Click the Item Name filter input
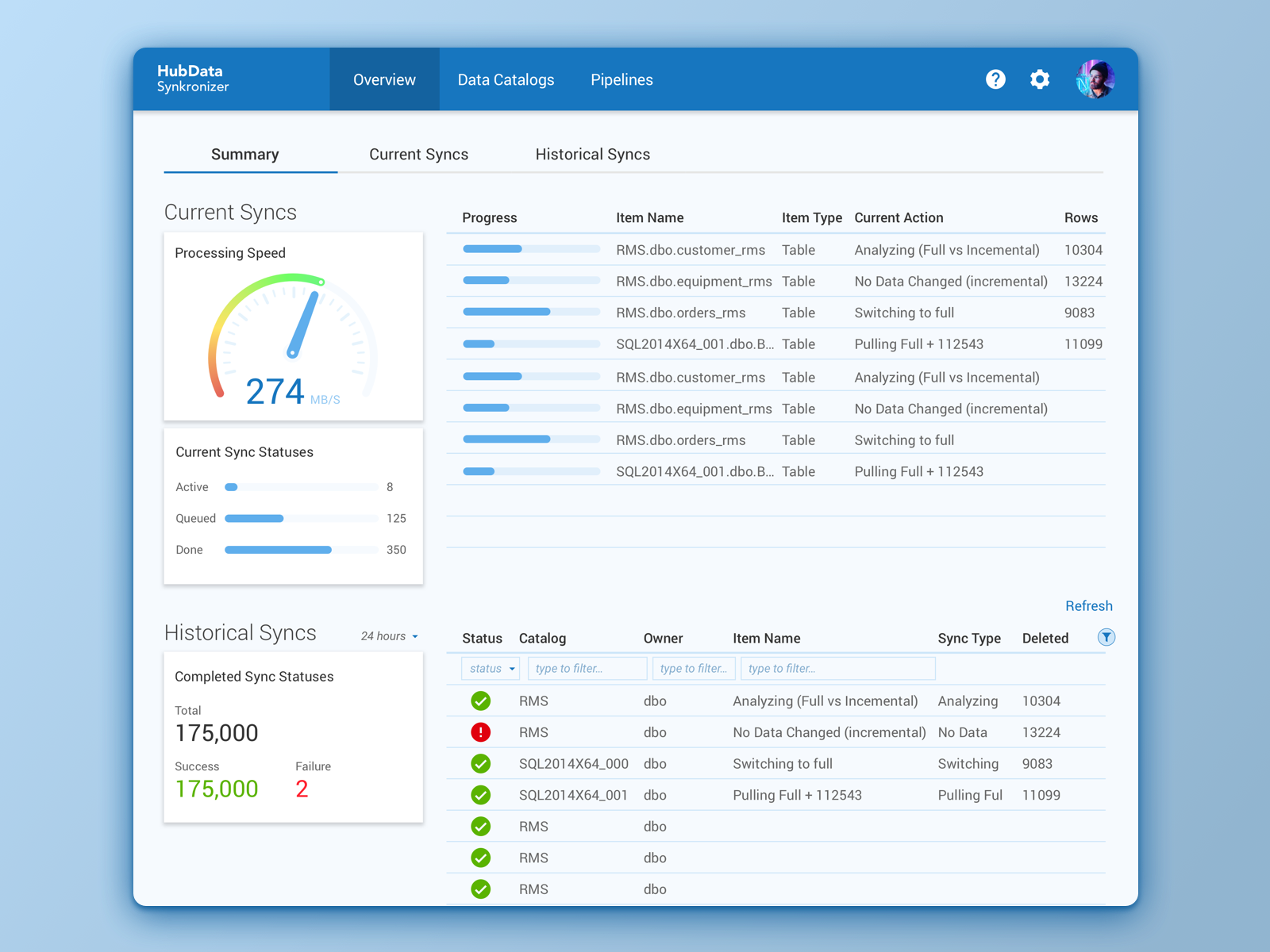This screenshot has height=952, width=1270. click(x=837, y=669)
